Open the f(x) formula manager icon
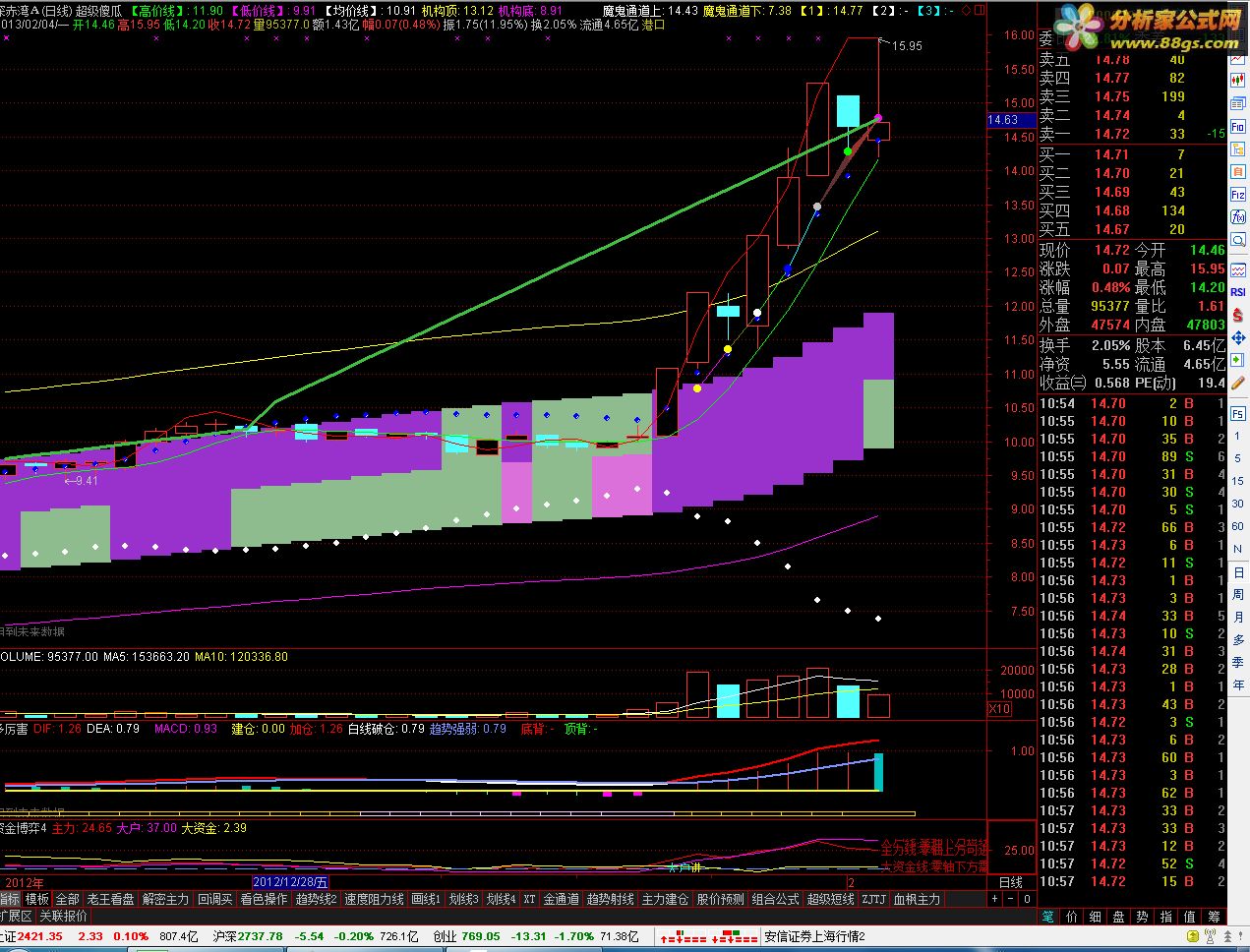Viewport: 1250px width, 952px height. click(x=1238, y=217)
